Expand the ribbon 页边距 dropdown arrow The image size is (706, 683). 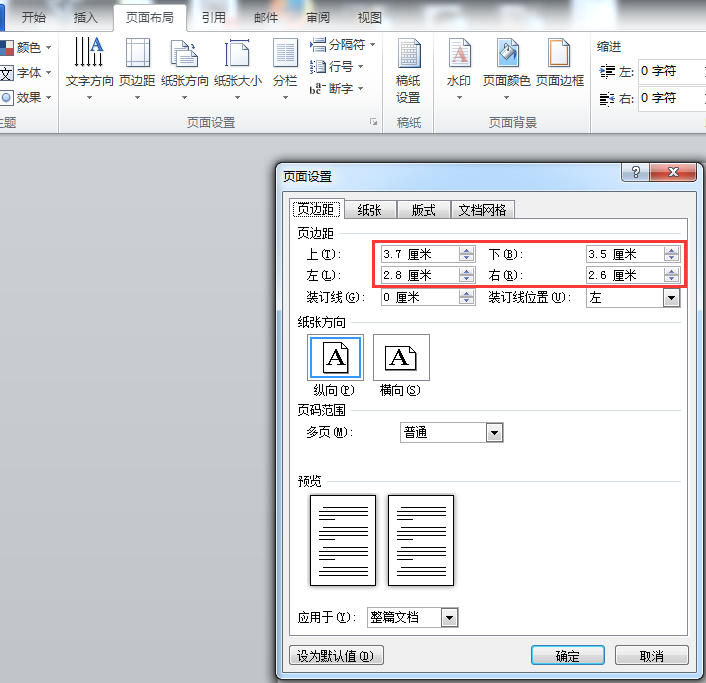point(137,97)
